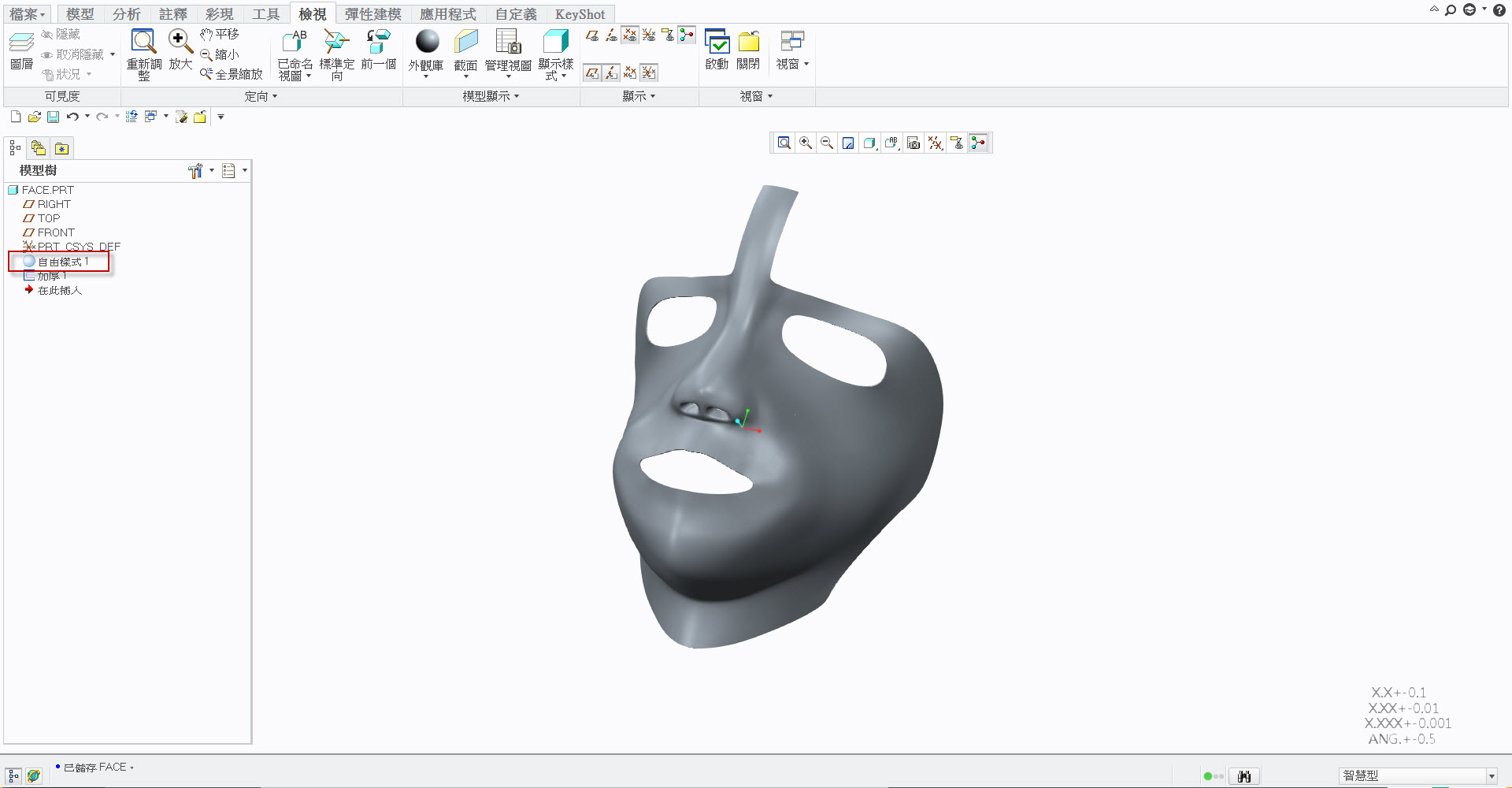Open 管理視圖 view manager in ribbon
The width and height of the screenshot is (1512, 788).
[508, 42]
